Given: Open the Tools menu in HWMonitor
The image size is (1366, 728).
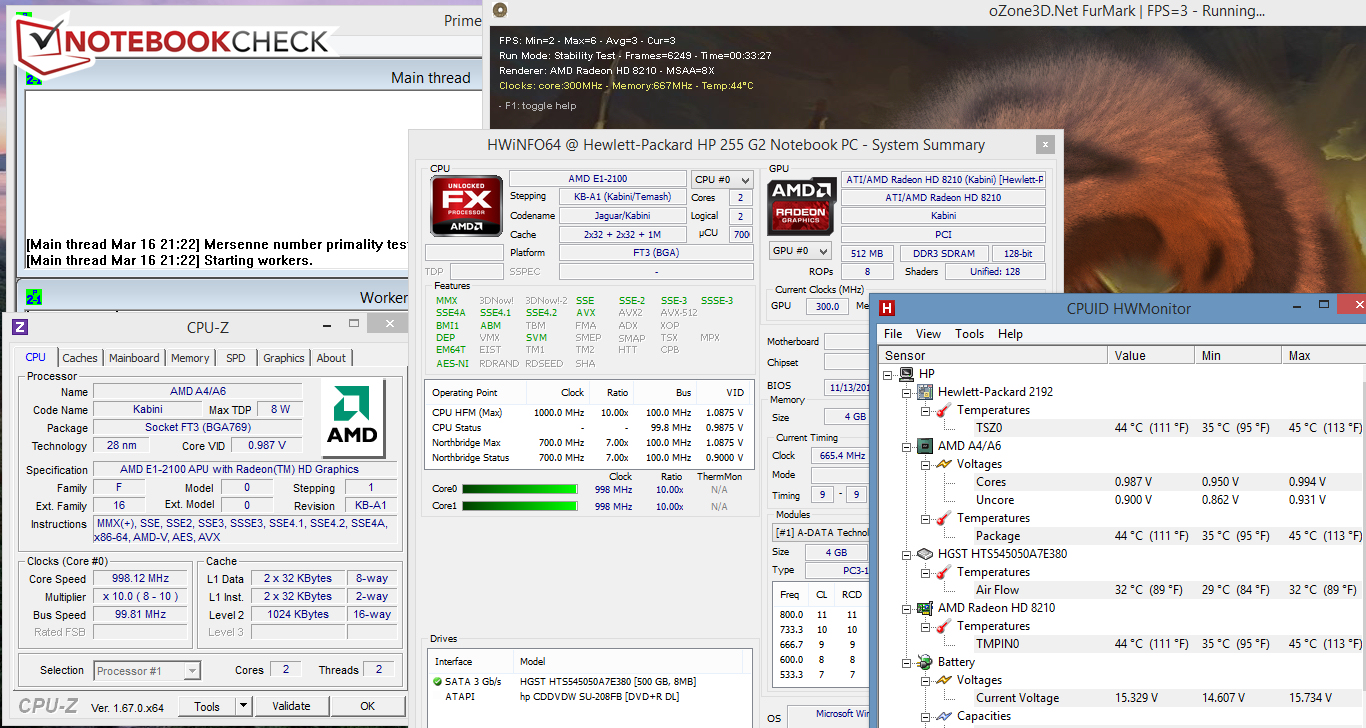Looking at the screenshot, I should point(970,334).
